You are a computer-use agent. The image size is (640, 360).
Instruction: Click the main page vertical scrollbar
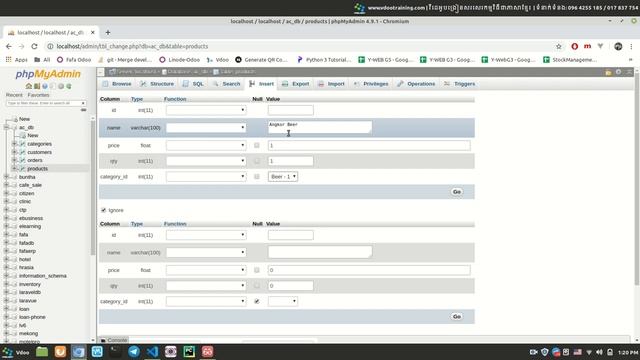(x=637, y=180)
